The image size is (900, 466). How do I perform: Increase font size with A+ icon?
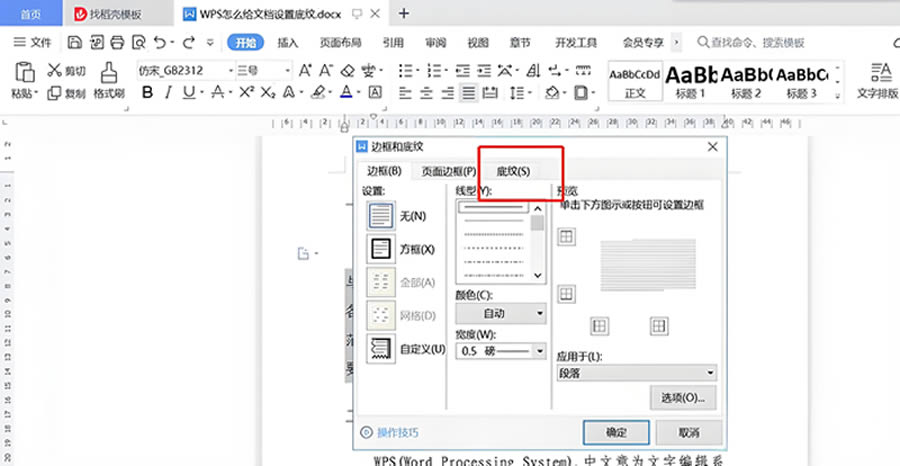click(305, 71)
